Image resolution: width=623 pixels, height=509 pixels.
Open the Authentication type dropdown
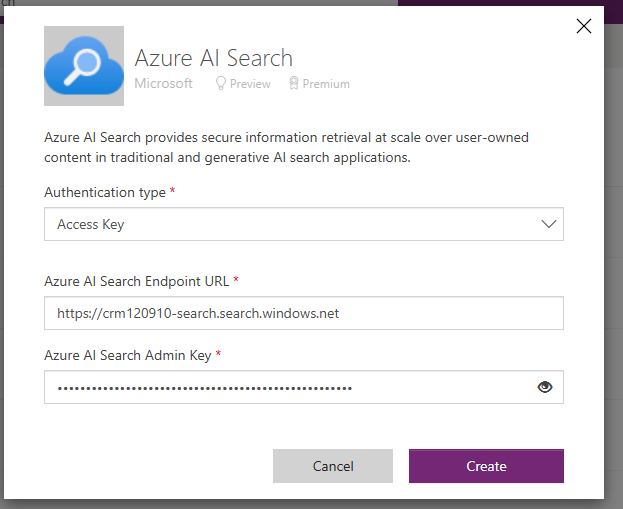(x=304, y=224)
